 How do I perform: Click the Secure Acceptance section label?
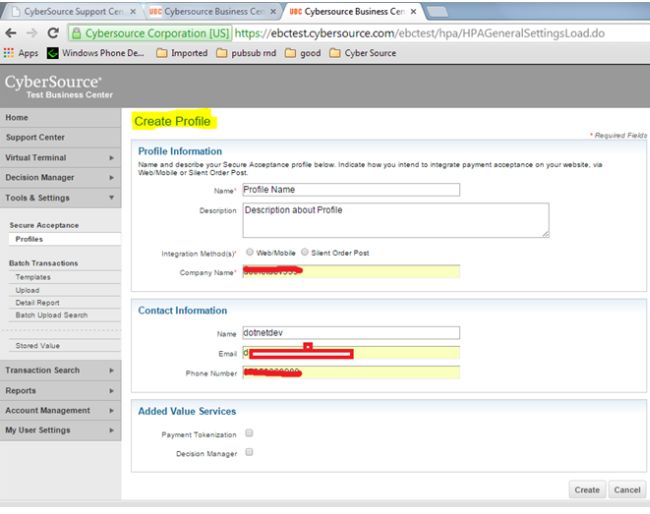pyautogui.click(x=44, y=225)
